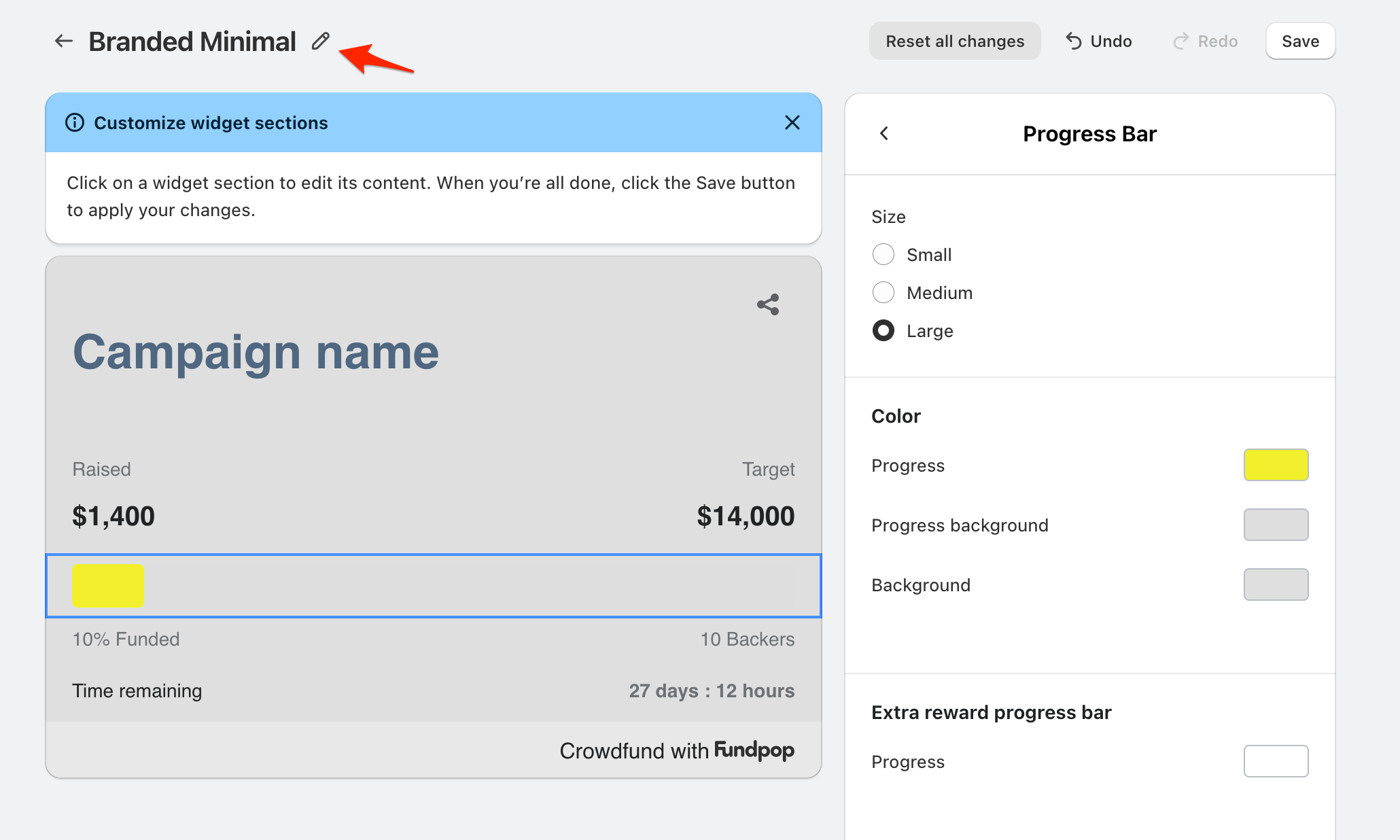Dismiss the Customize widget sections banner
The width and height of the screenshot is (1400, 840).
pos(792,122)
